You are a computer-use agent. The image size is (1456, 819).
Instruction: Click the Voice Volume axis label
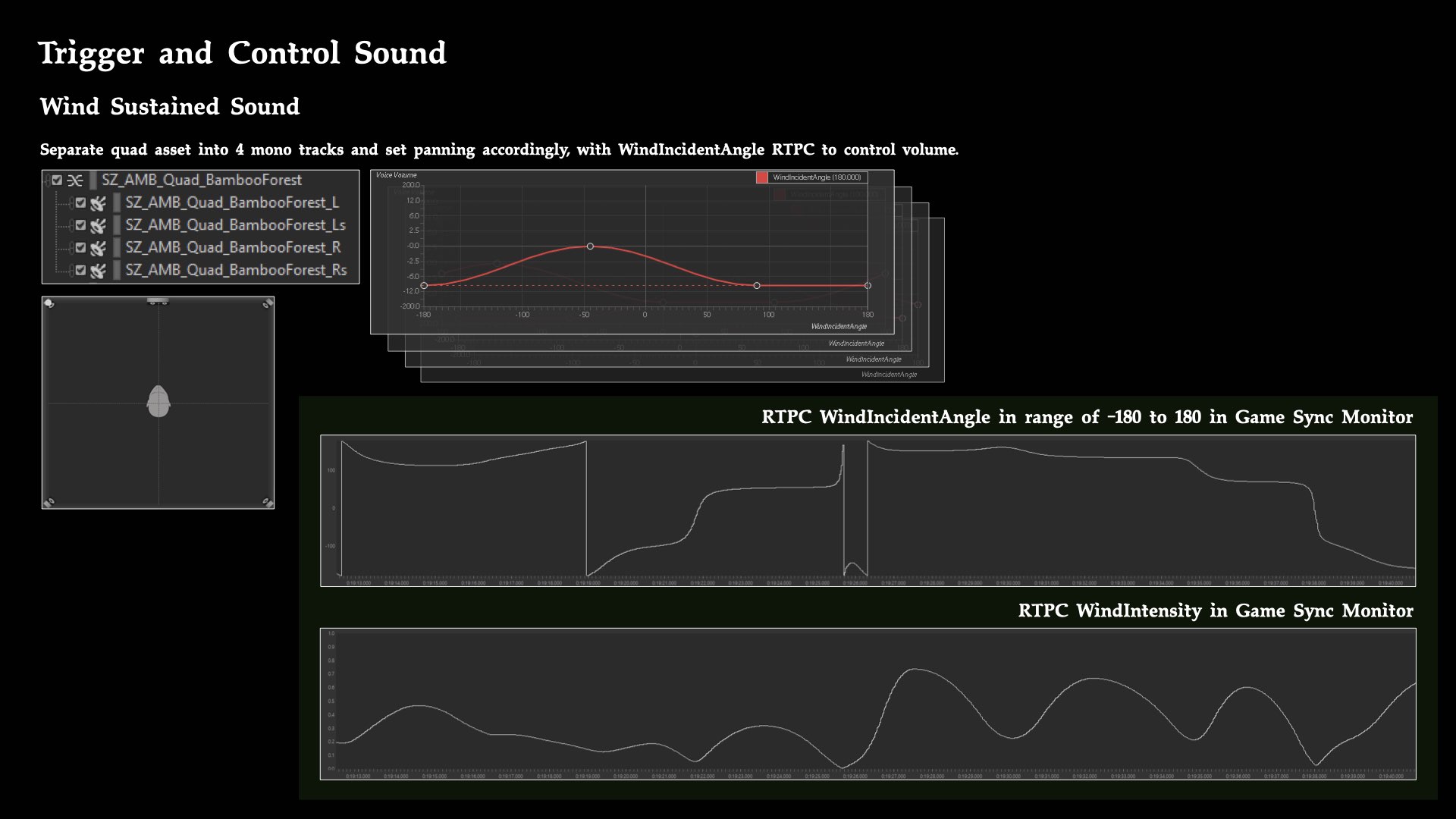pos(396,175)
